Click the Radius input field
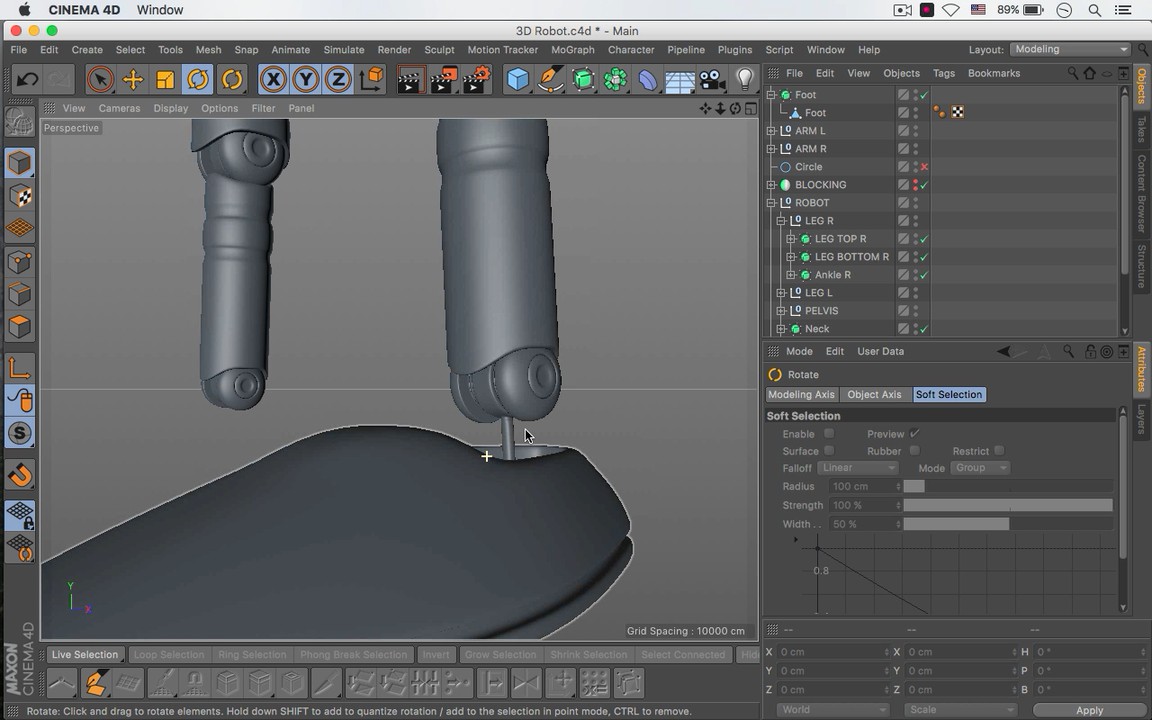Image resolution: width=1152 pixels, height=720 pixels. pyautogui.click(x=862, y=487)
